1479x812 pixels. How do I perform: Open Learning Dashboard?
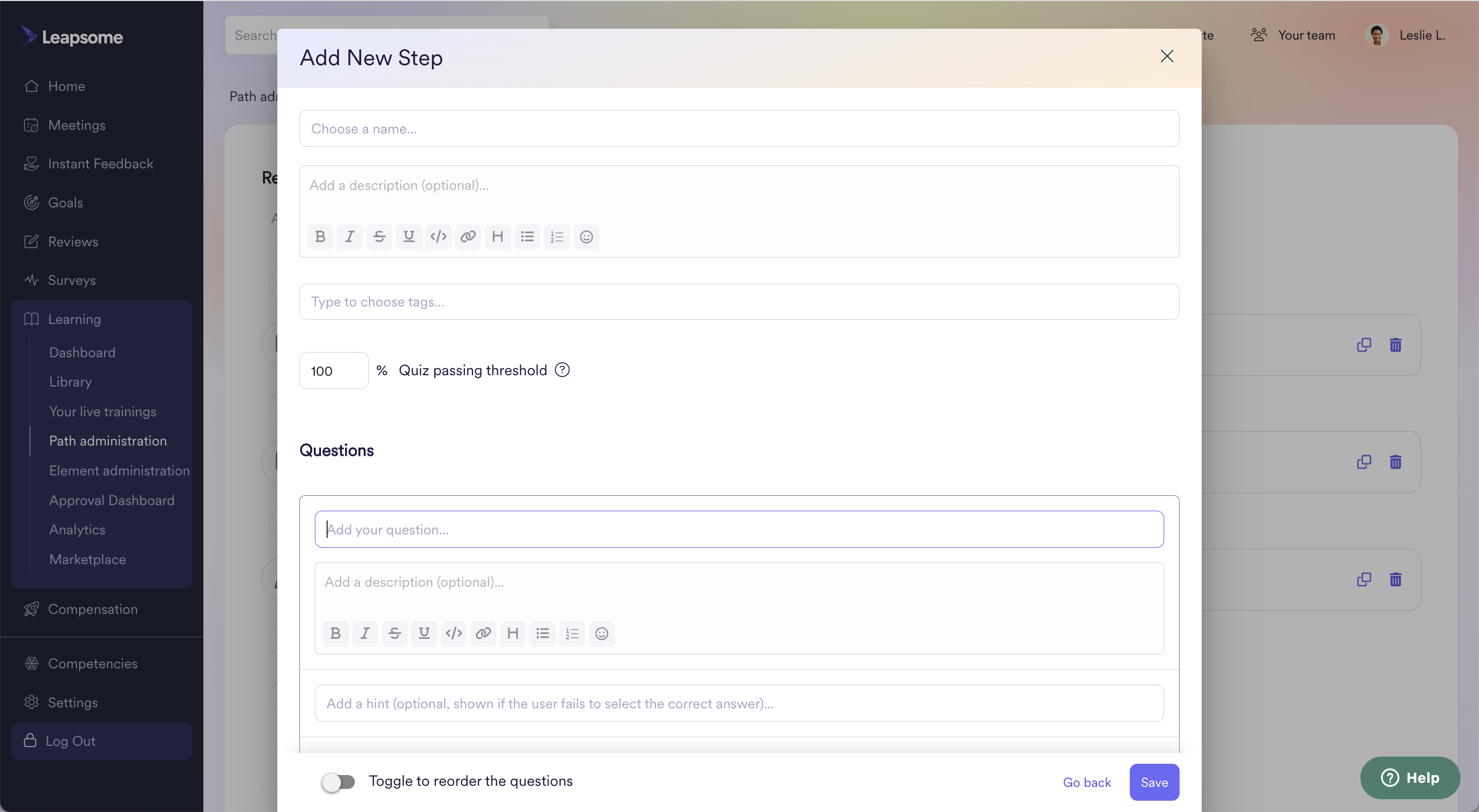[x=82, y=352]
